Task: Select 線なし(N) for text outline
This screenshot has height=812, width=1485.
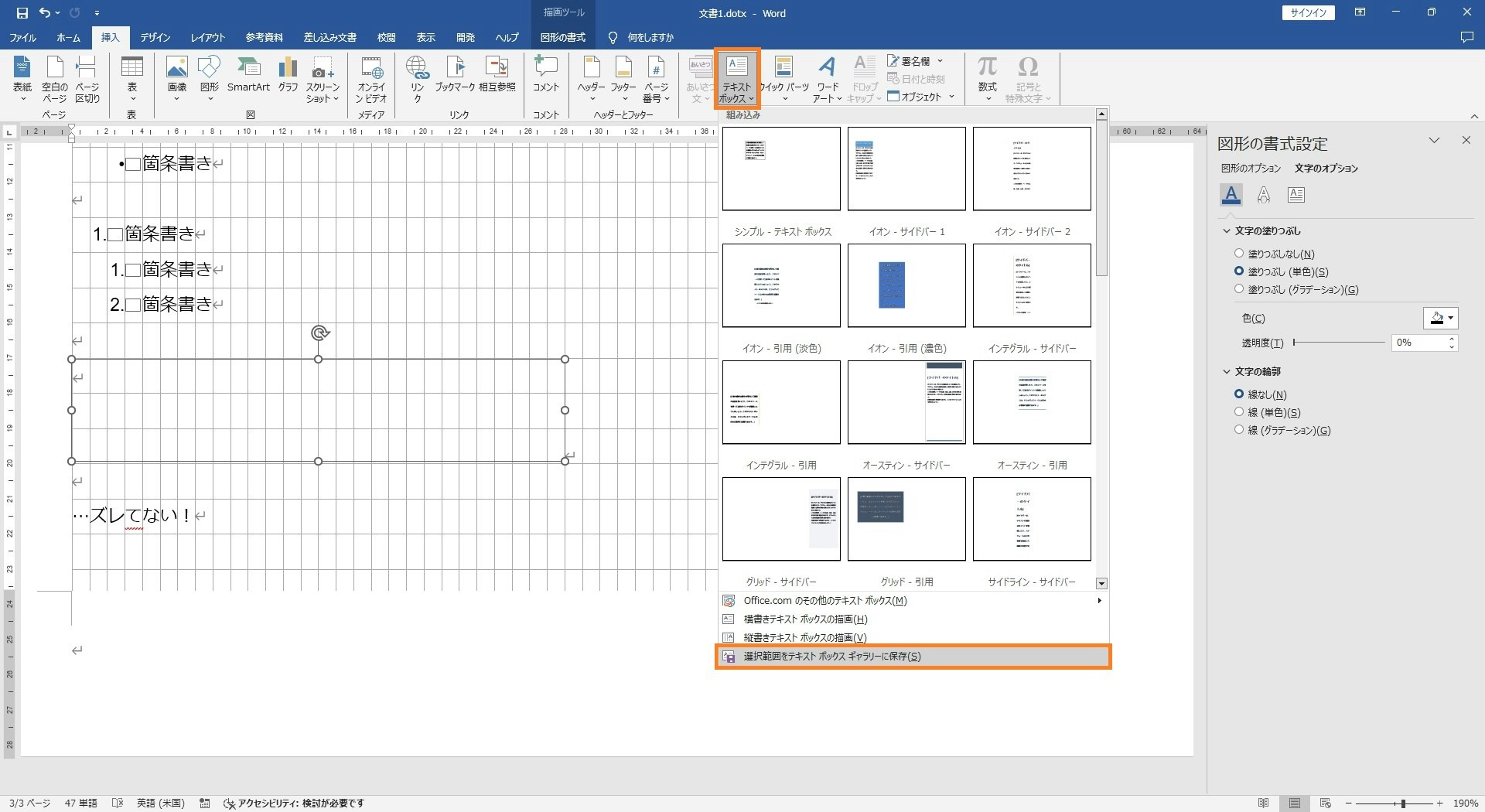Action: (1260, 394)
